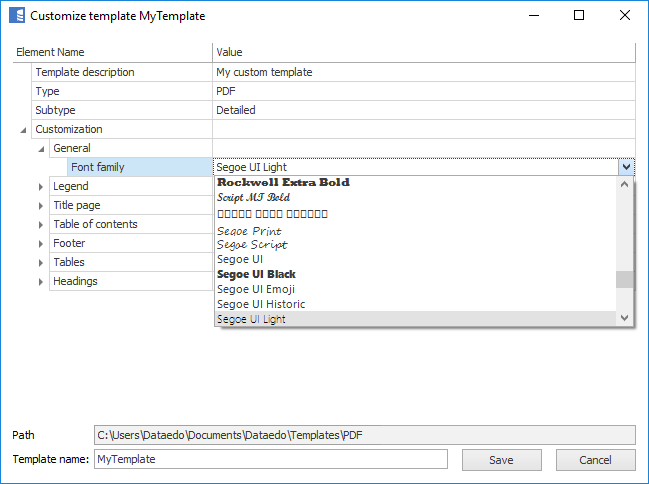Expand the Legend tree node

[x=41, y=186]
